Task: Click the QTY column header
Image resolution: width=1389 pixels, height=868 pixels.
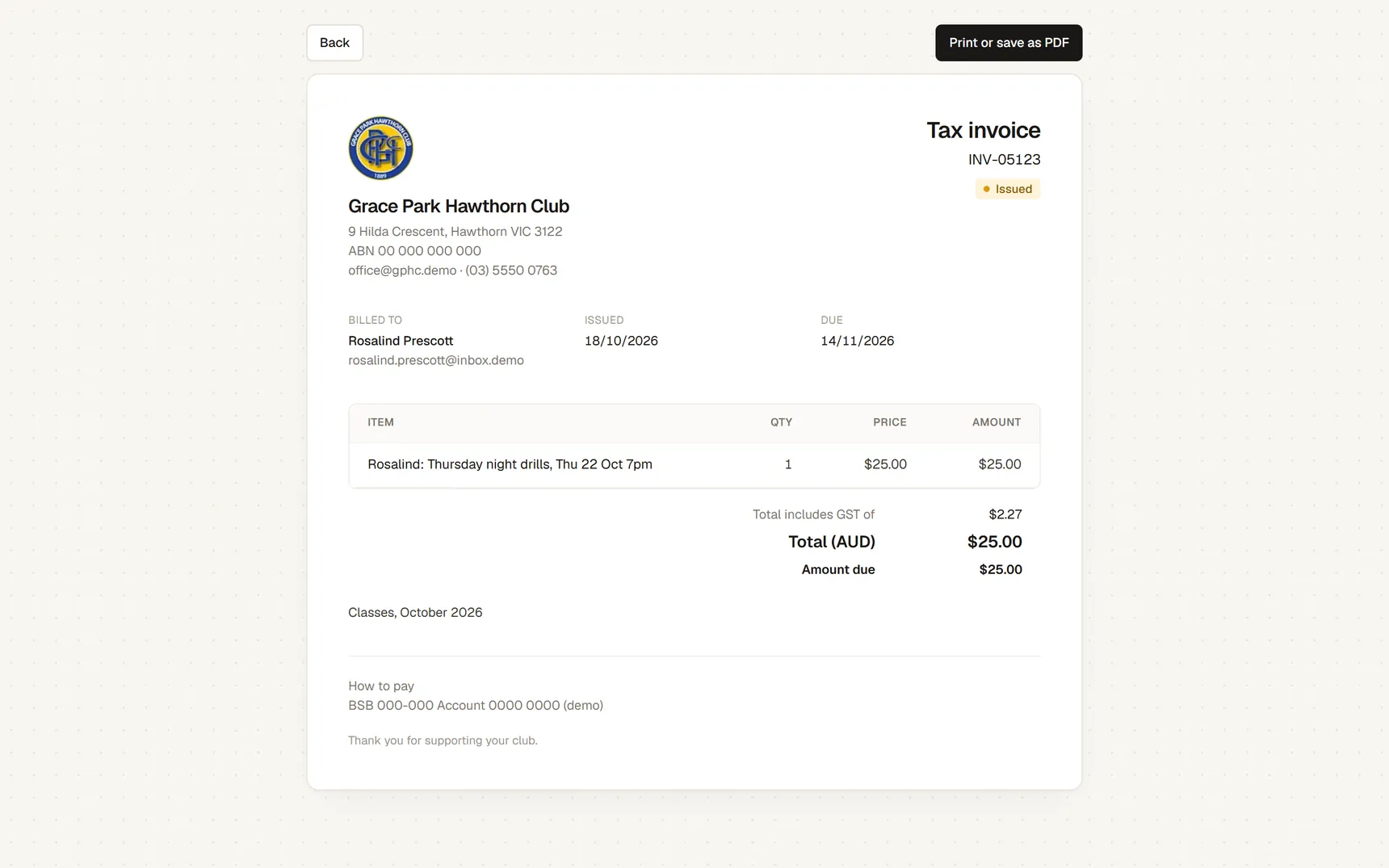Action: (781, 422)
